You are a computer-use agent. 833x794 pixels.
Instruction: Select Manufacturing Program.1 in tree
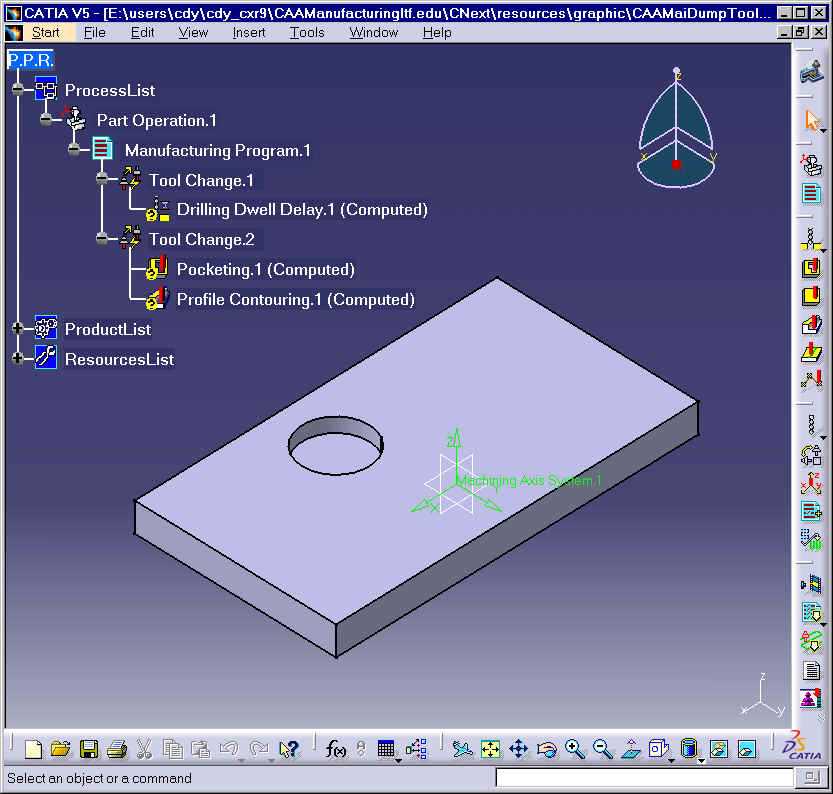pos(217,150)
